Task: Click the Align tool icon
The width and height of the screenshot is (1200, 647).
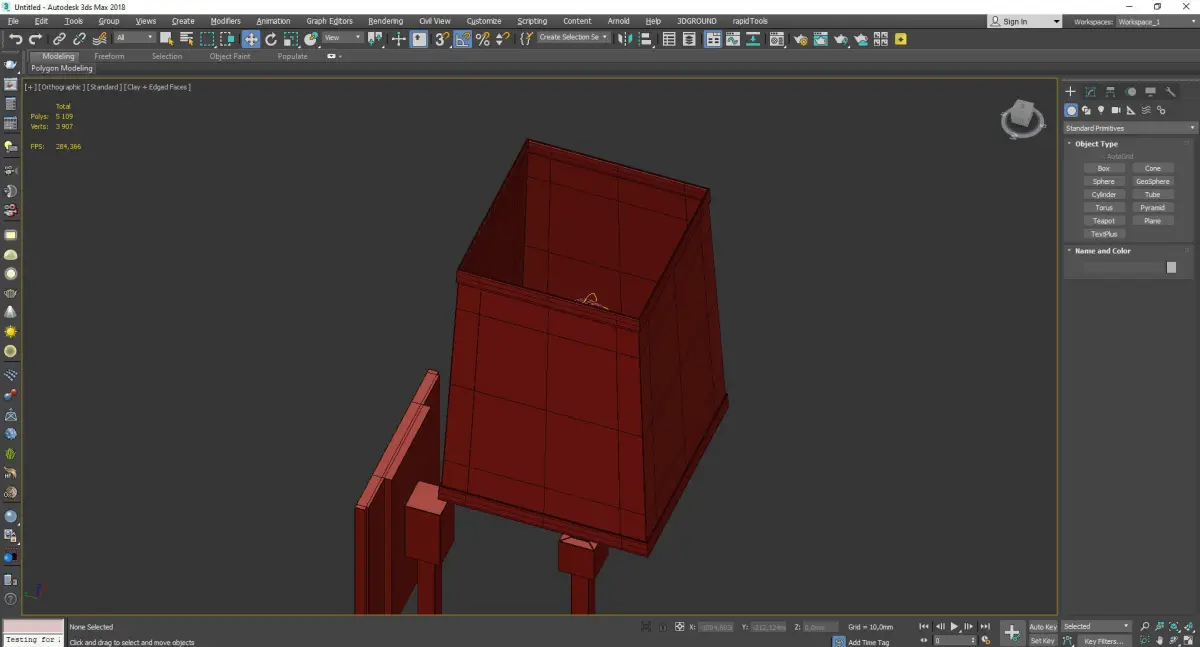Action: pyautogui.click(x=645, y=39)
